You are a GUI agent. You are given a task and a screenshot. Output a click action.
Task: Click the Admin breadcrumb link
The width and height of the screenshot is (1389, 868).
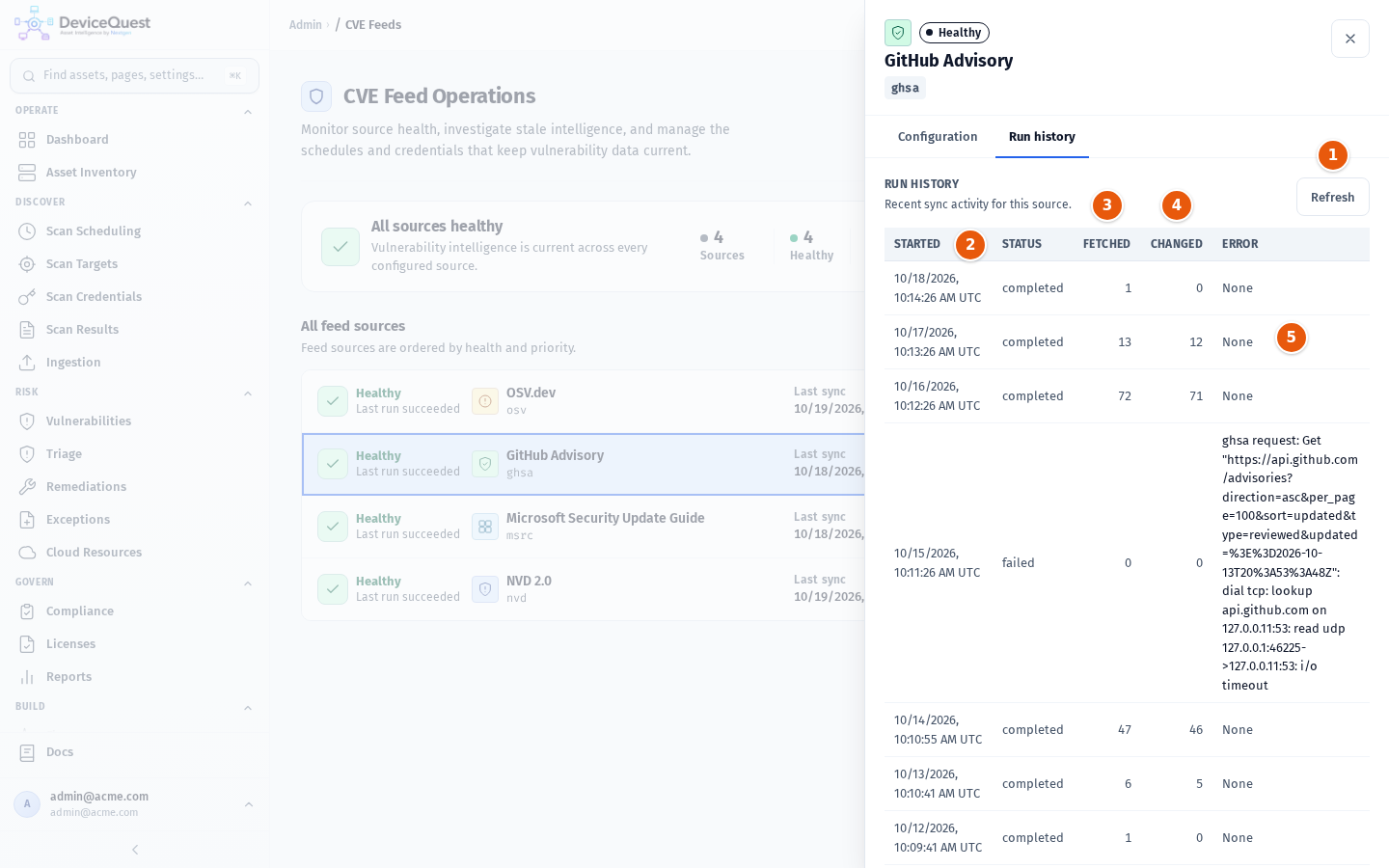point(306,25)
